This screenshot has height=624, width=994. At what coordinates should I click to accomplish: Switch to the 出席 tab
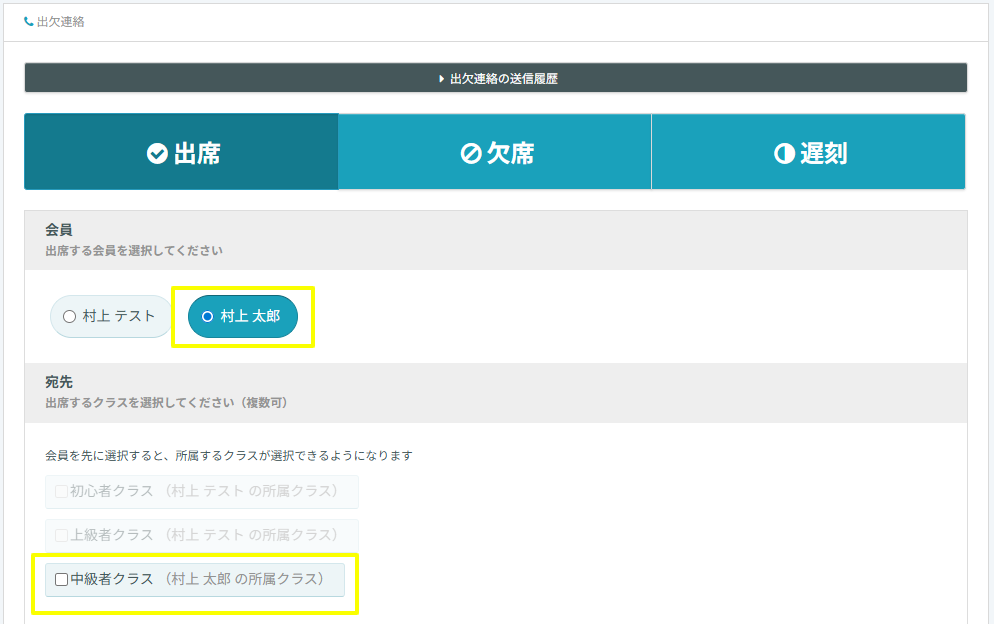click(181, 152)
